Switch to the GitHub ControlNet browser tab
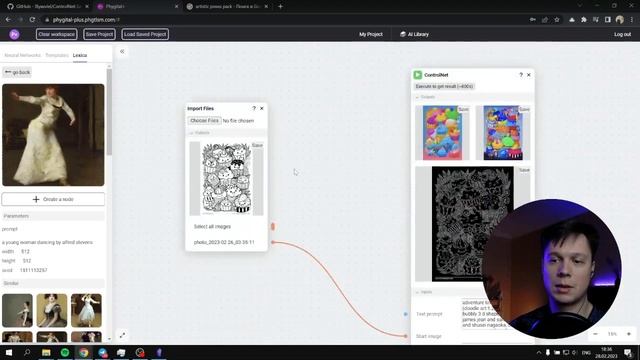Screen dimensions: 640x360 tap(47, 7)
